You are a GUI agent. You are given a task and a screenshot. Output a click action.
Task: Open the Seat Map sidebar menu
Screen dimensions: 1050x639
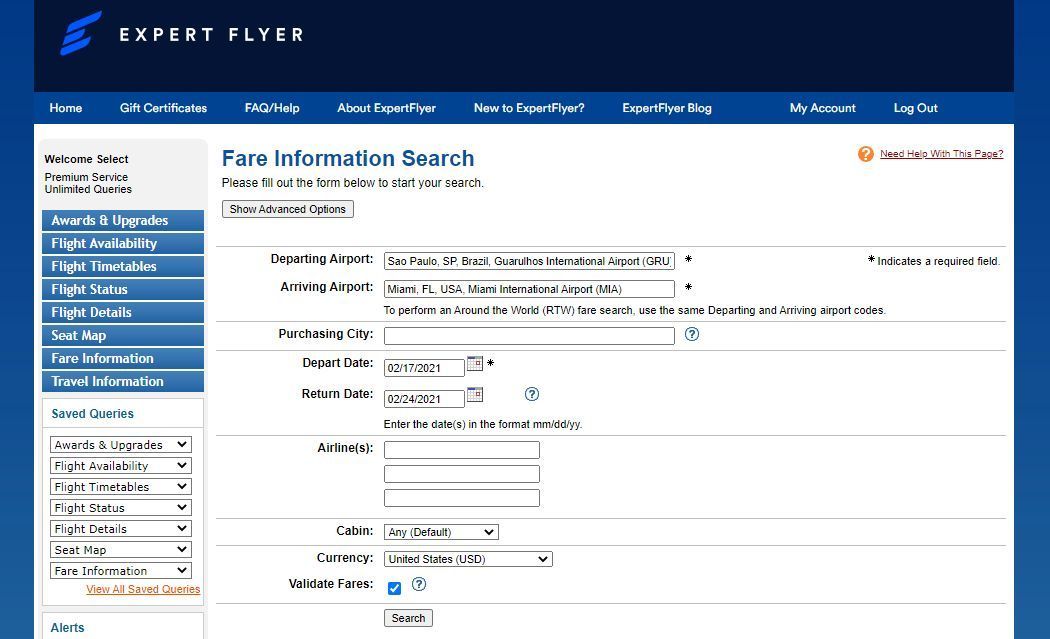(123, 336)
